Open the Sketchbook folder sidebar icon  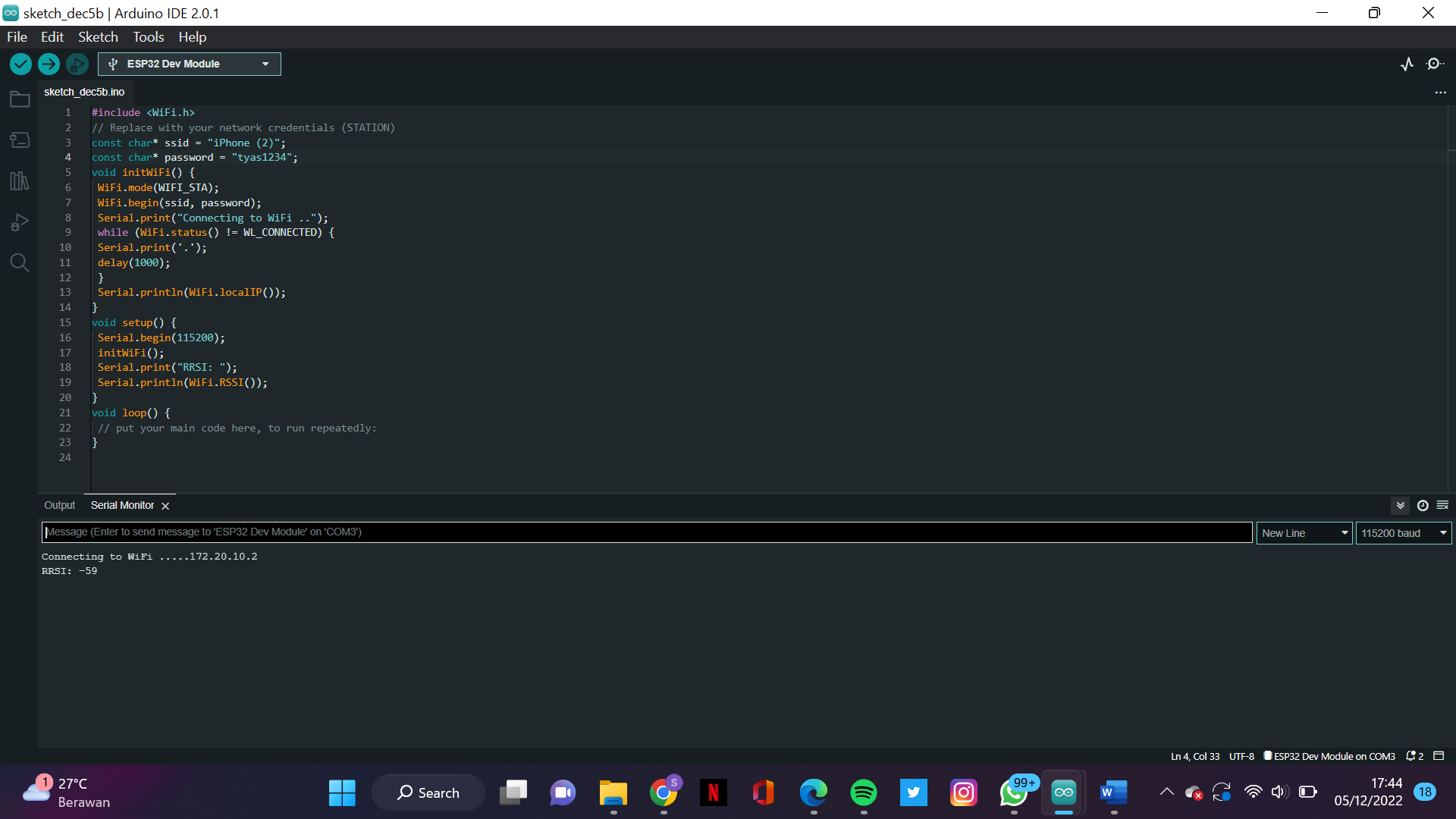[x=20, y=99]
